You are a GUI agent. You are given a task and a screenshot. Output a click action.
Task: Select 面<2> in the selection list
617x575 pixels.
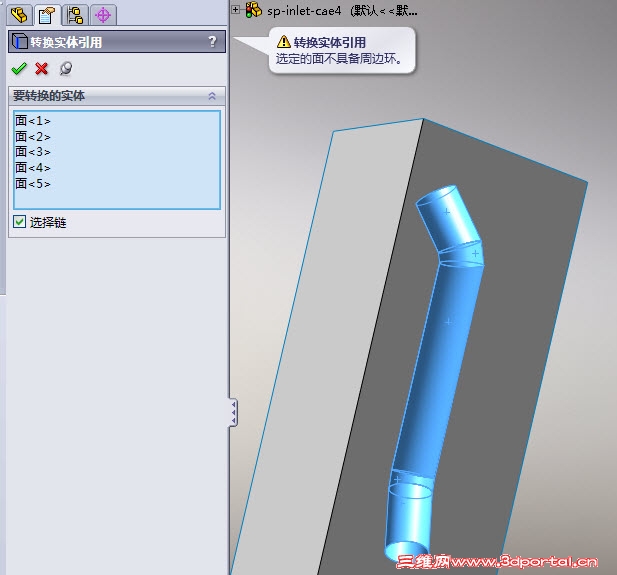pos(33,136)
